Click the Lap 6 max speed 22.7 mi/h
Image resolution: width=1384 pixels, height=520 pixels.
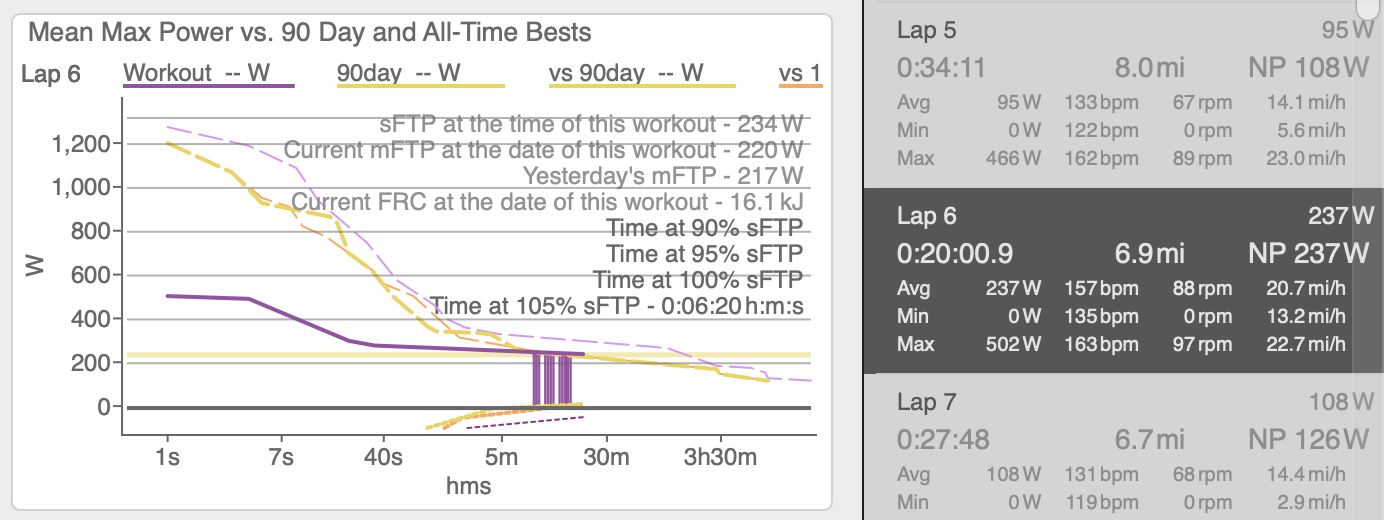[x=1308, y=345]
